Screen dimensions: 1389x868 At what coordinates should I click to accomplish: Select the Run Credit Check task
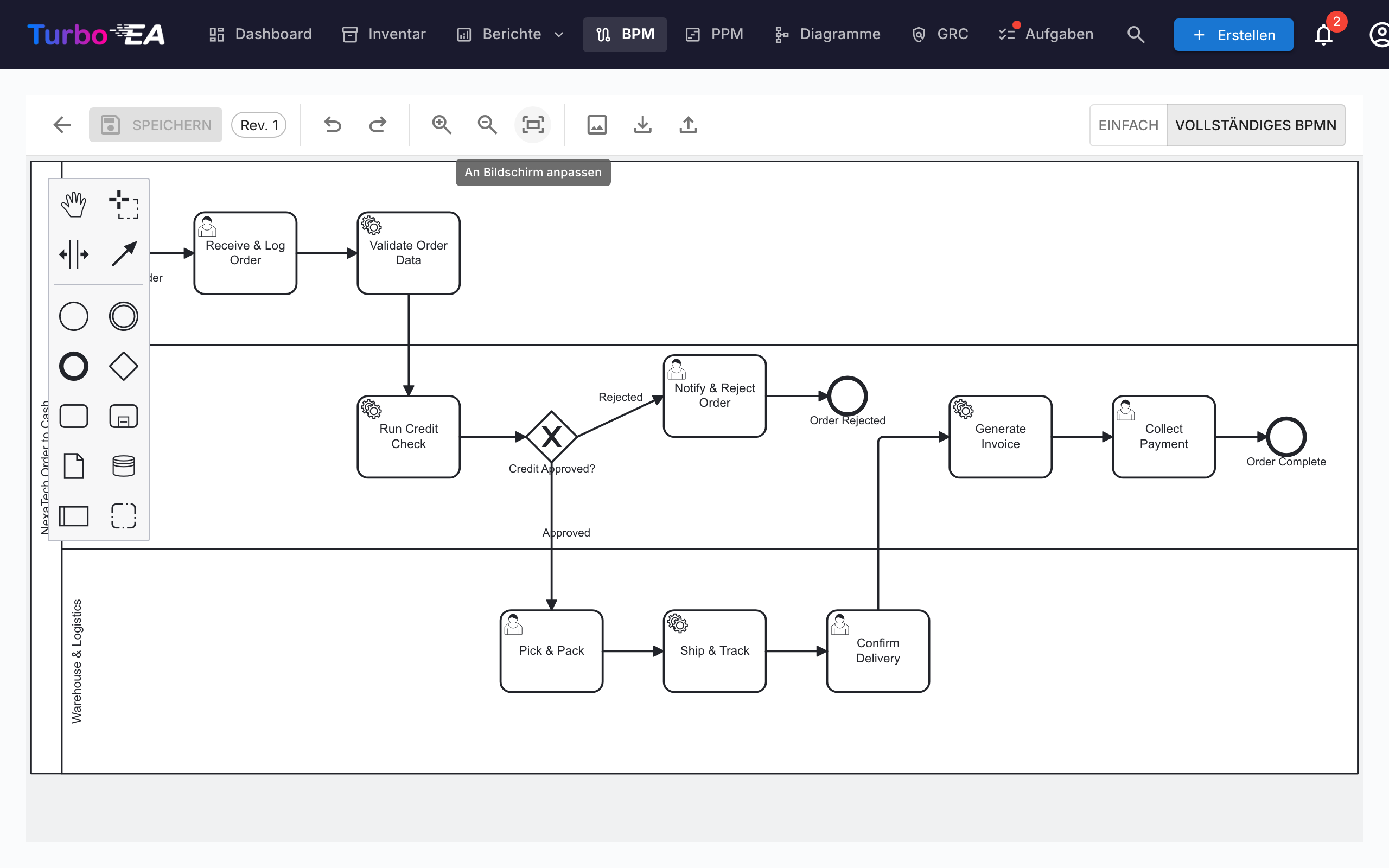[408, 436]
